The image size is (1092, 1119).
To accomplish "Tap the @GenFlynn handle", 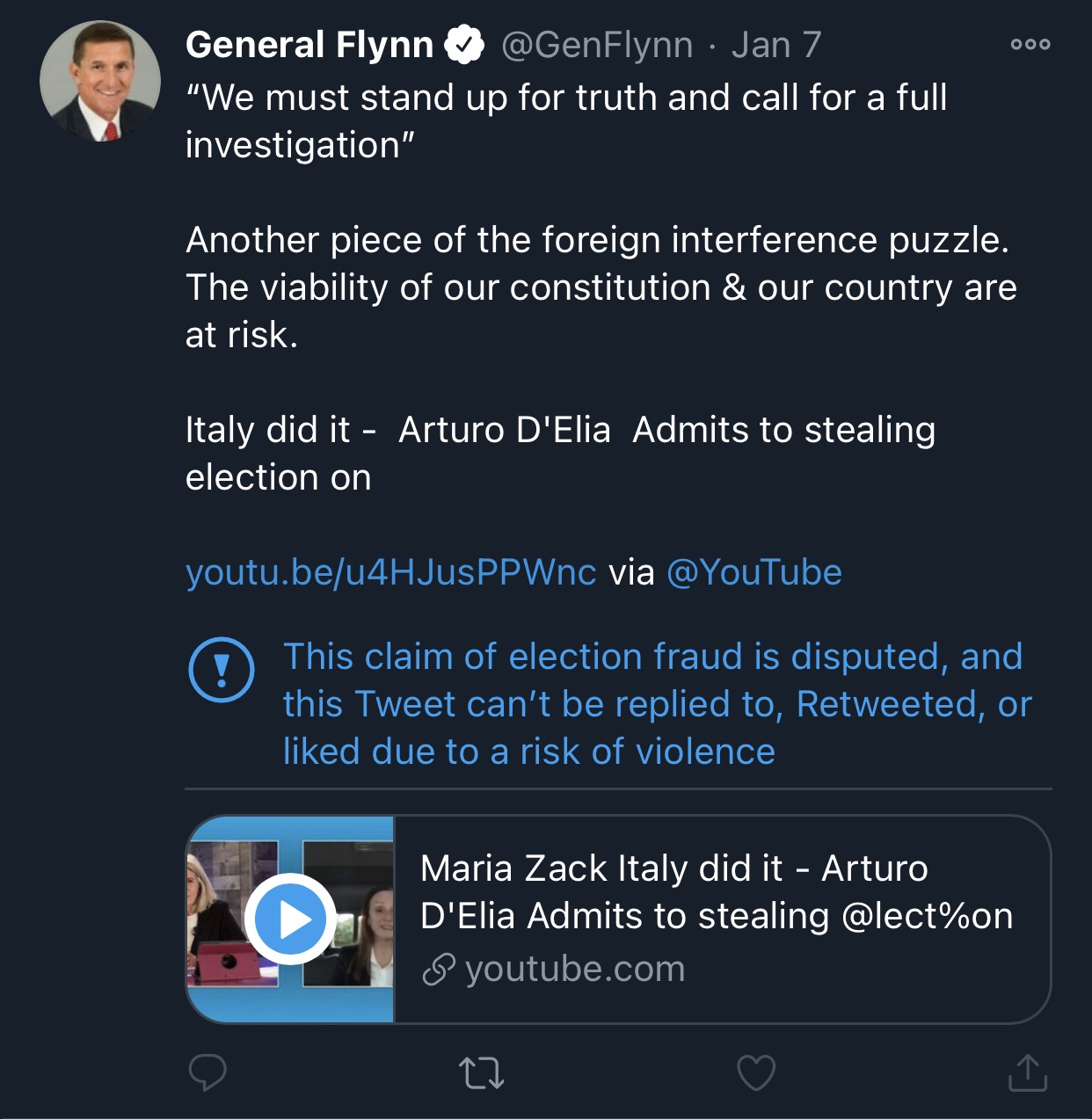I will [597, 45].
